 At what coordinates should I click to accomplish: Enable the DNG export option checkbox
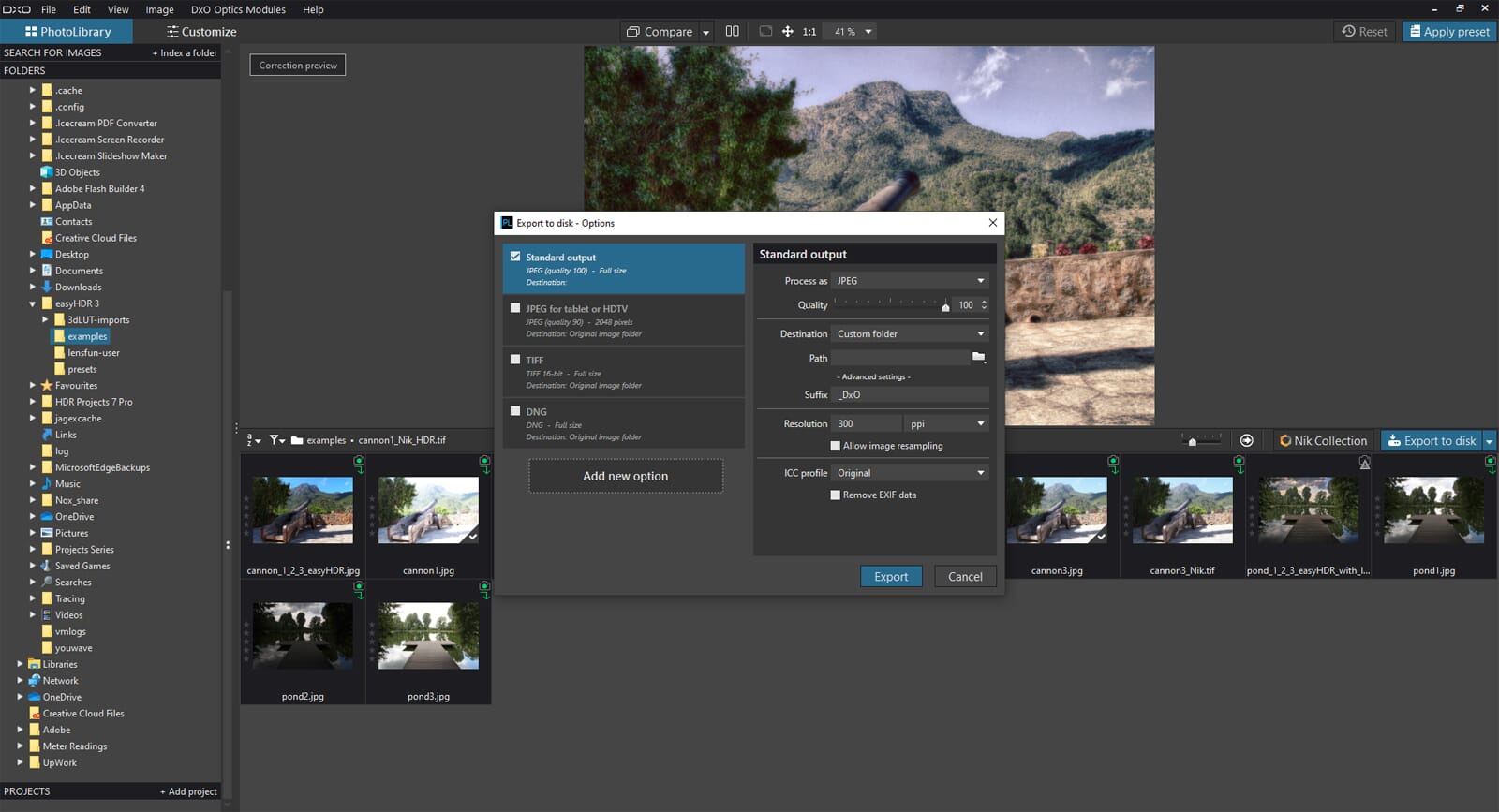[x=515, y=410]
